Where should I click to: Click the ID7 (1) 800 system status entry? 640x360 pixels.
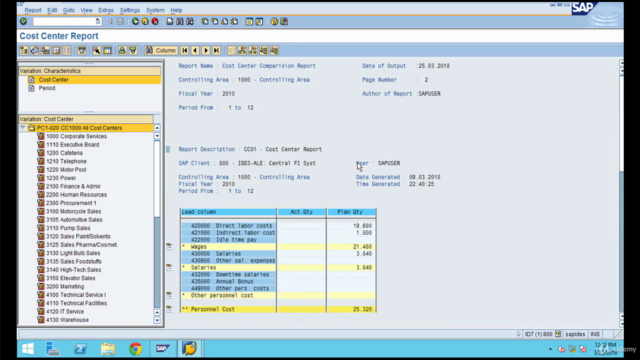tap(538, 334)
